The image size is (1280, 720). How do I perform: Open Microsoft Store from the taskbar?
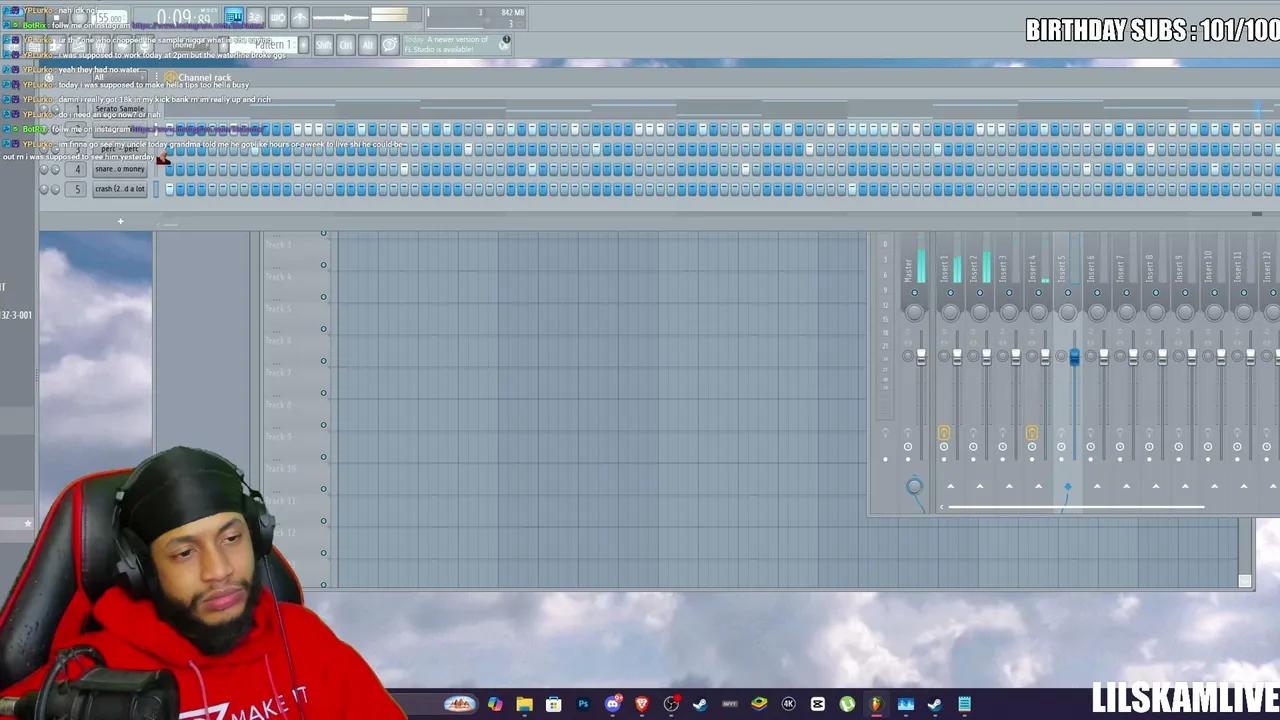point(553,704)
